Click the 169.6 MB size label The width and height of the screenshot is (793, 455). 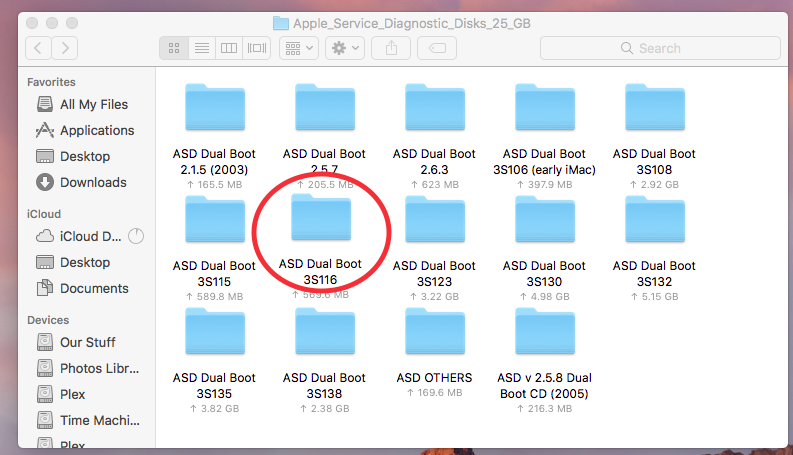coord(434,393)
